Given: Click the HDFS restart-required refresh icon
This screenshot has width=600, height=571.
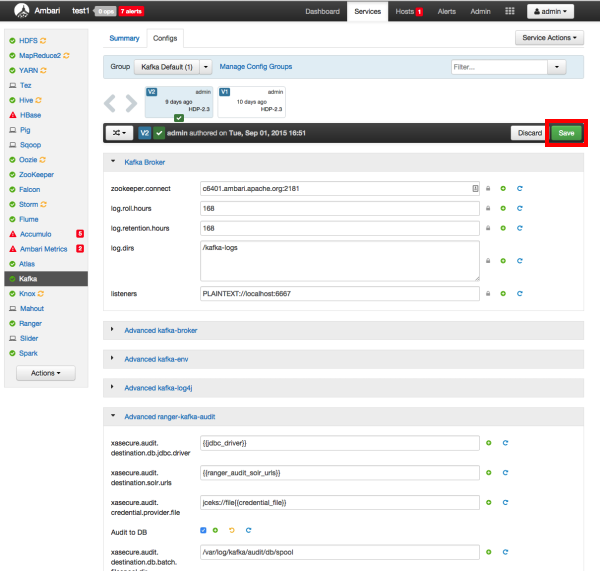Looking at the screenshot, I should [x=43, y=41].
